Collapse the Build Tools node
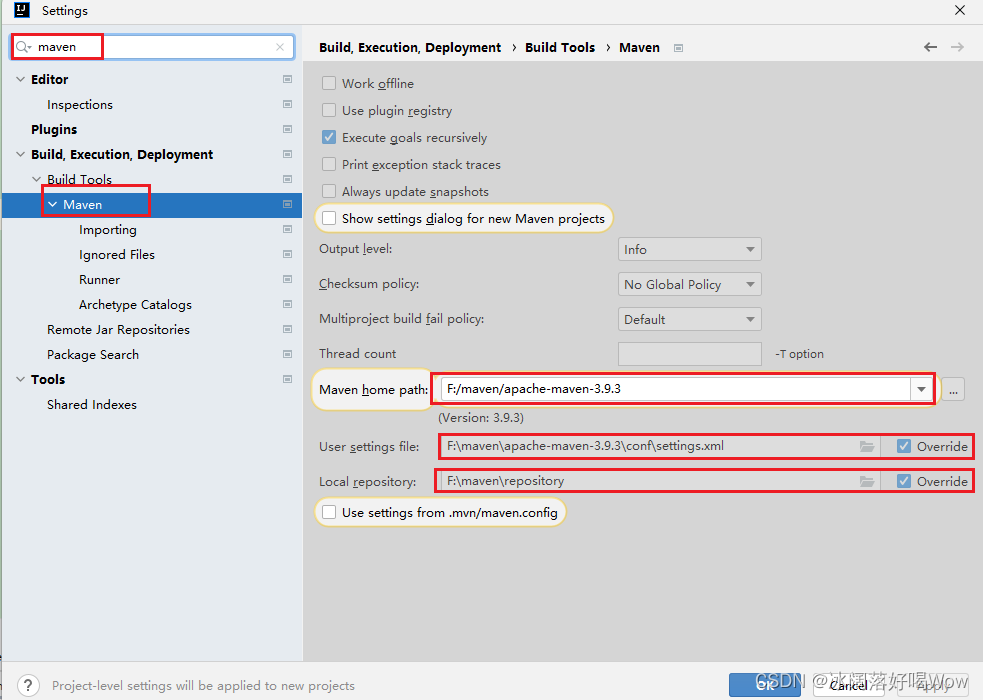This screenshot has height=700, width=983. click(36, 179)
